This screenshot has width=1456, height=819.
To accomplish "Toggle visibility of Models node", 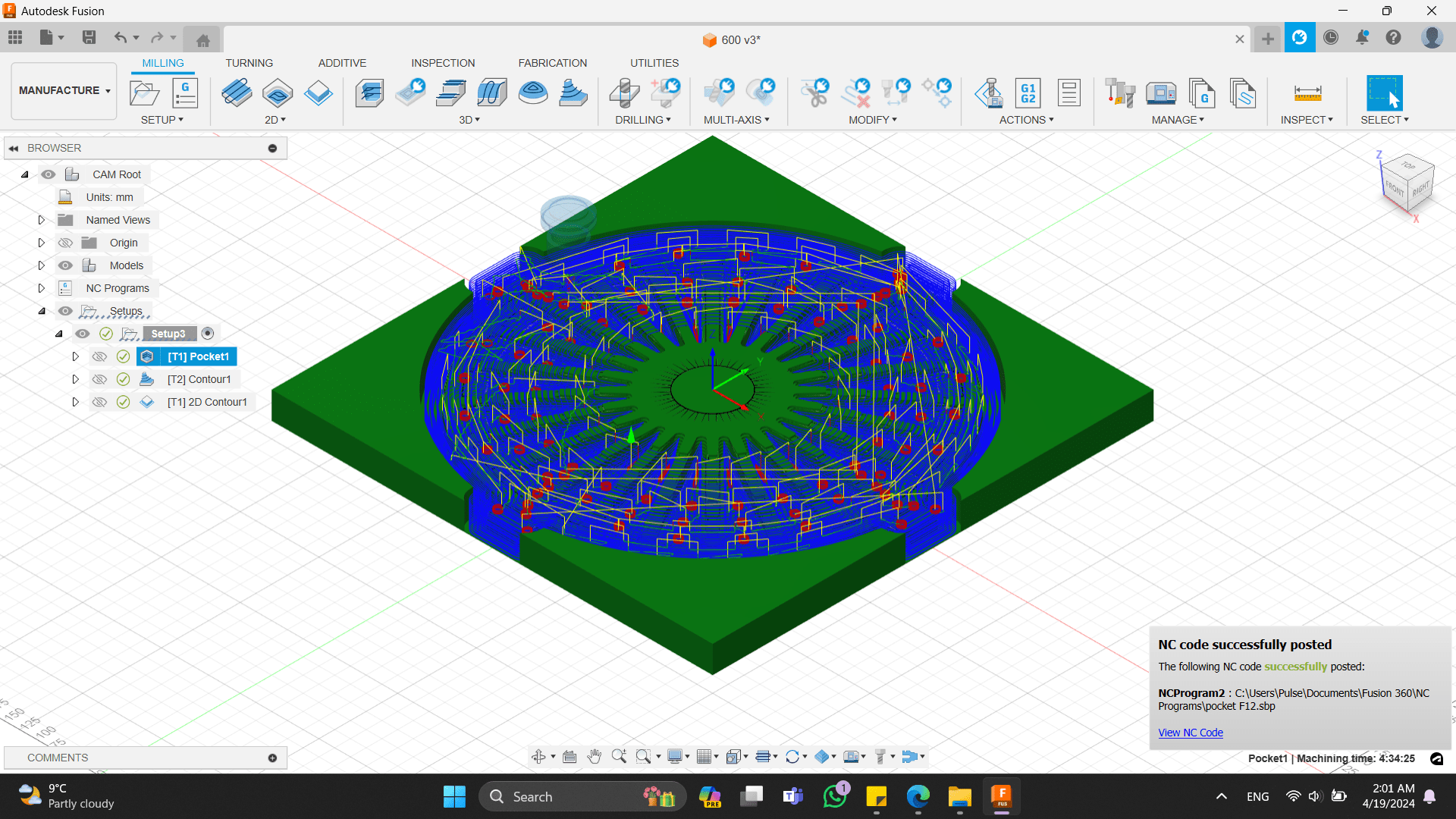I will click(x=66, y=265).
